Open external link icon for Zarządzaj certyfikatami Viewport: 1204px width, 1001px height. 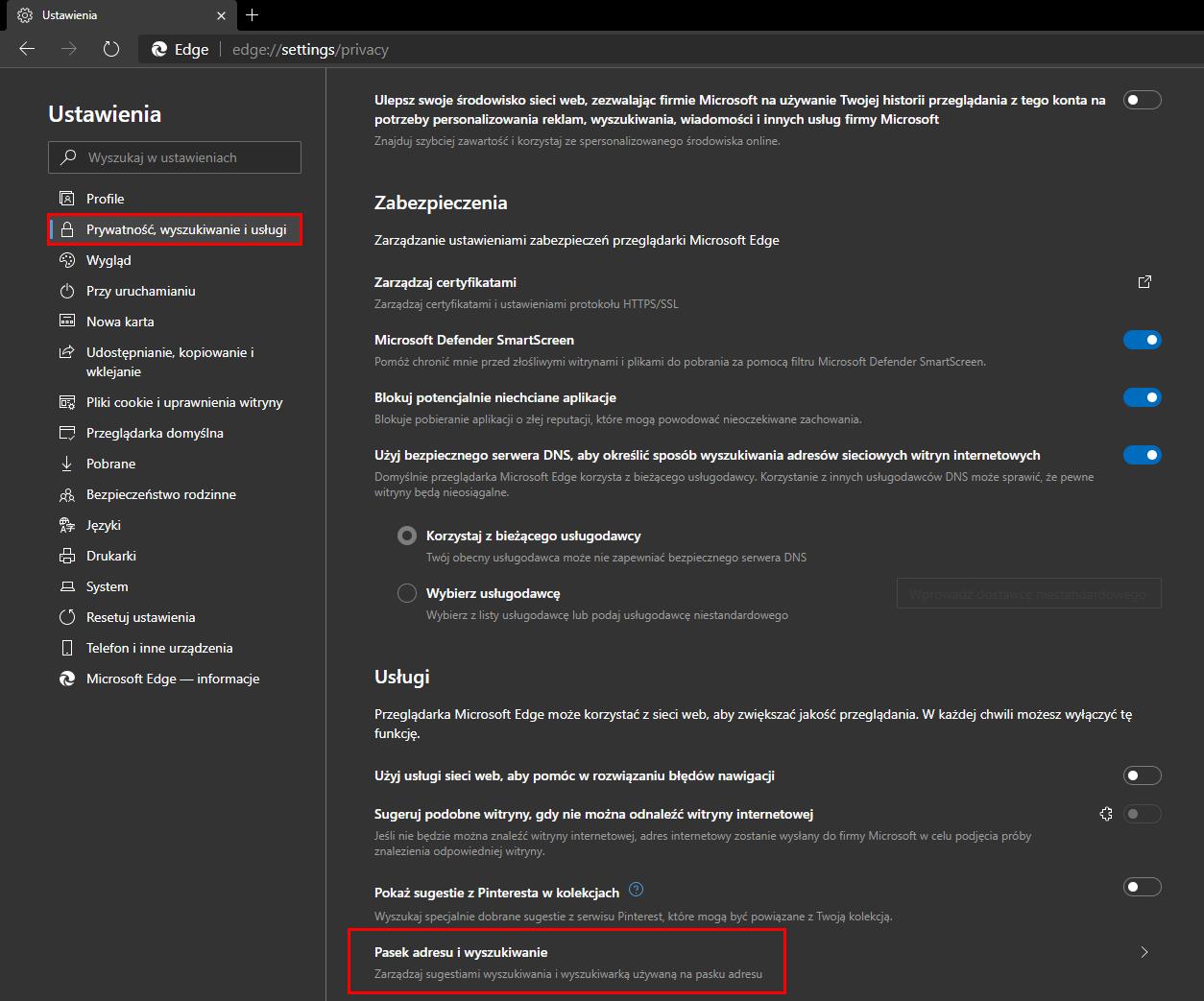(x=1144, y=282)
